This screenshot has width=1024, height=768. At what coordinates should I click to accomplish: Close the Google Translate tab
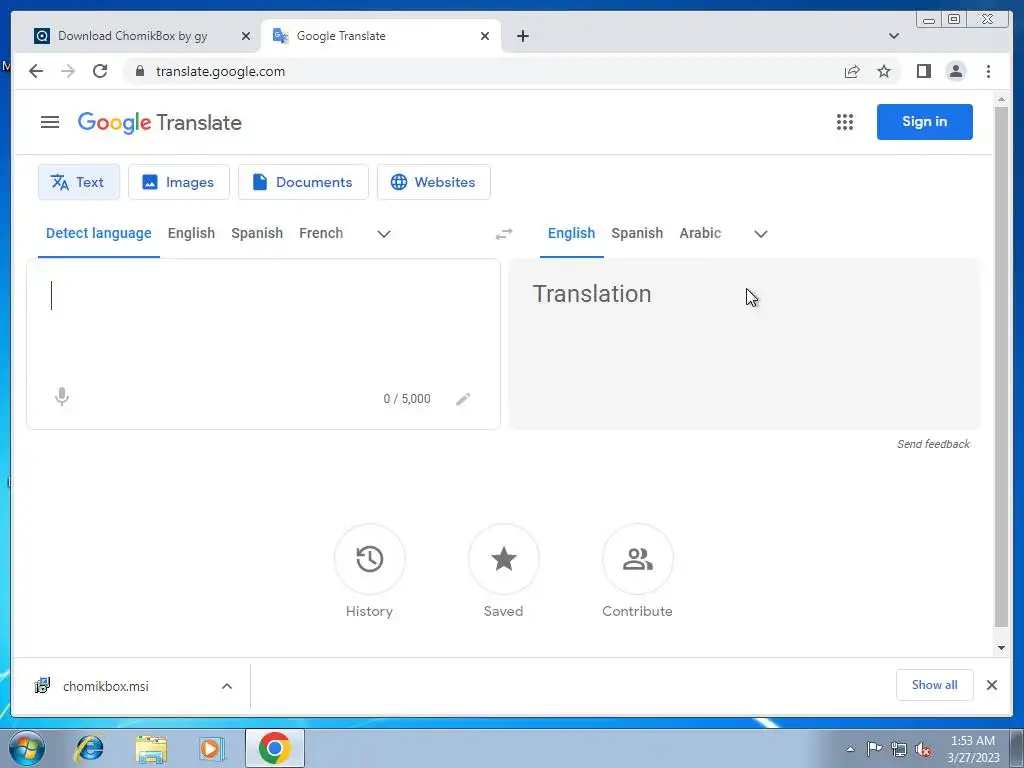(485, 36)
